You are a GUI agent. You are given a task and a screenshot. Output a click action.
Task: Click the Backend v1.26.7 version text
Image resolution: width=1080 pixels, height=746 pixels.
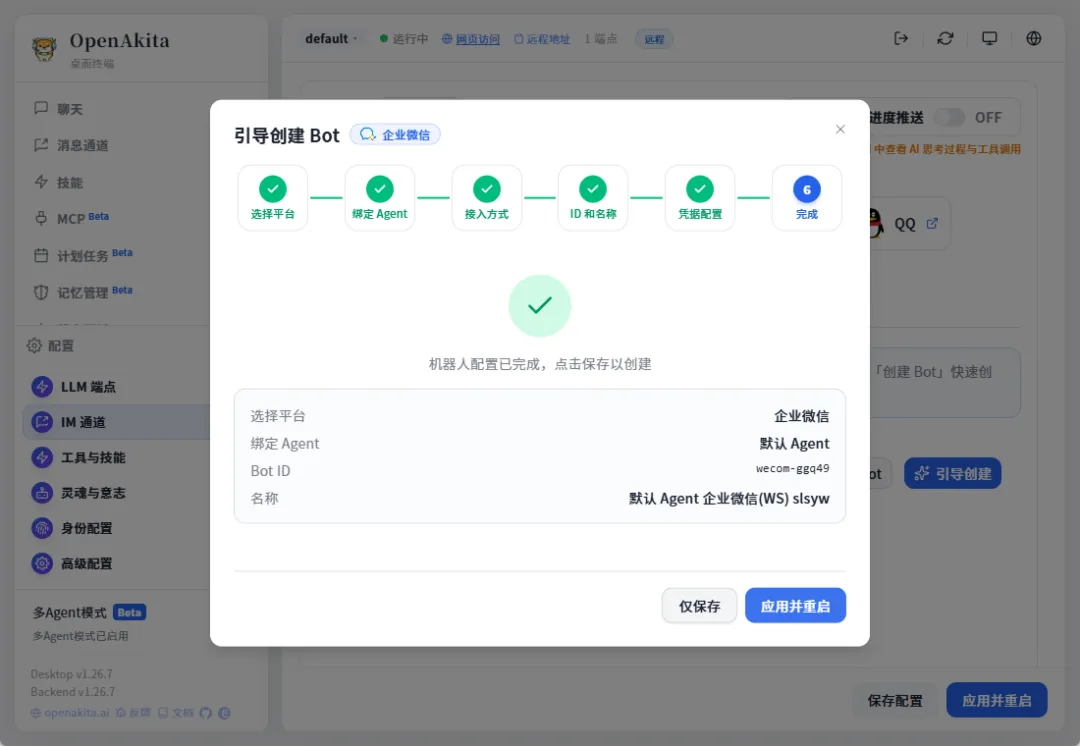tap(73, 692)
